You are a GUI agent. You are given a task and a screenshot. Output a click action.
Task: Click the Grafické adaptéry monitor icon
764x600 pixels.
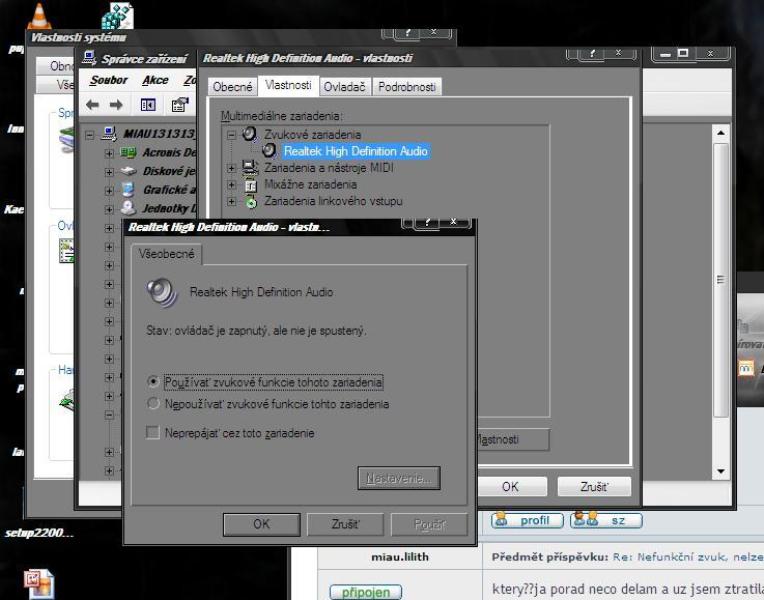(128, 190)
